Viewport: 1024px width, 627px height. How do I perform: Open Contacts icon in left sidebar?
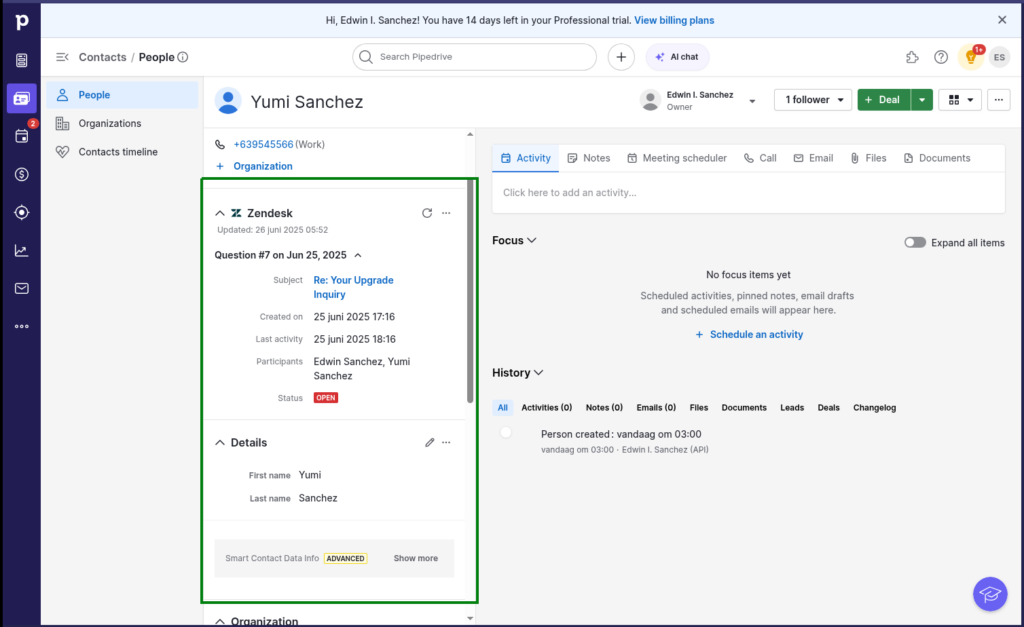coord(22,99)
